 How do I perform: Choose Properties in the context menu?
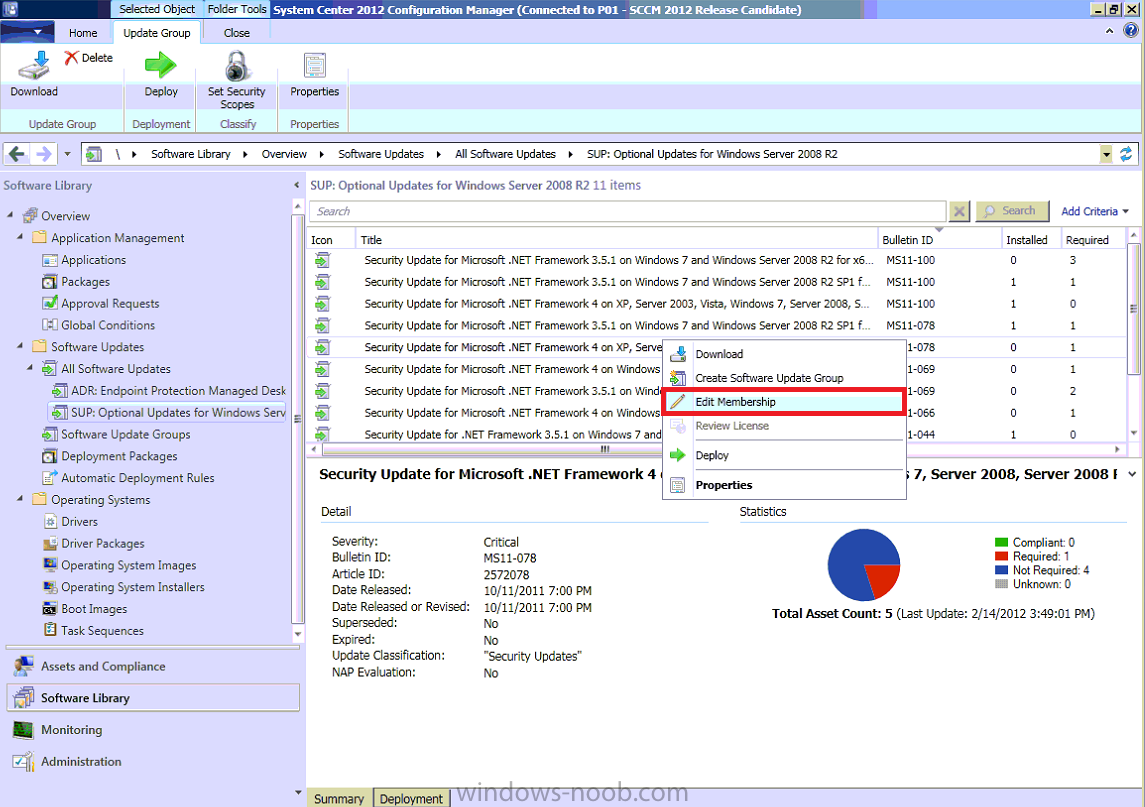[784, 485]
